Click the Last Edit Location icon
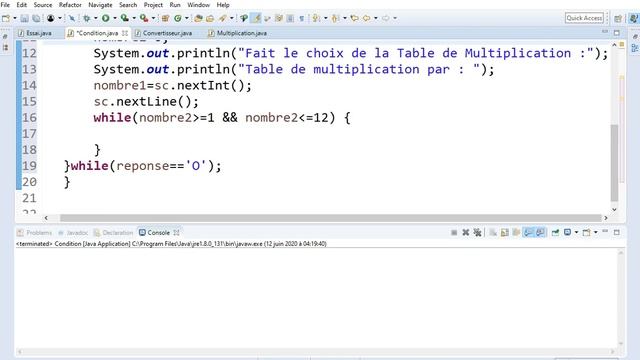The width and height of the screenshot is (640, 360). click(x=354, y=18)
